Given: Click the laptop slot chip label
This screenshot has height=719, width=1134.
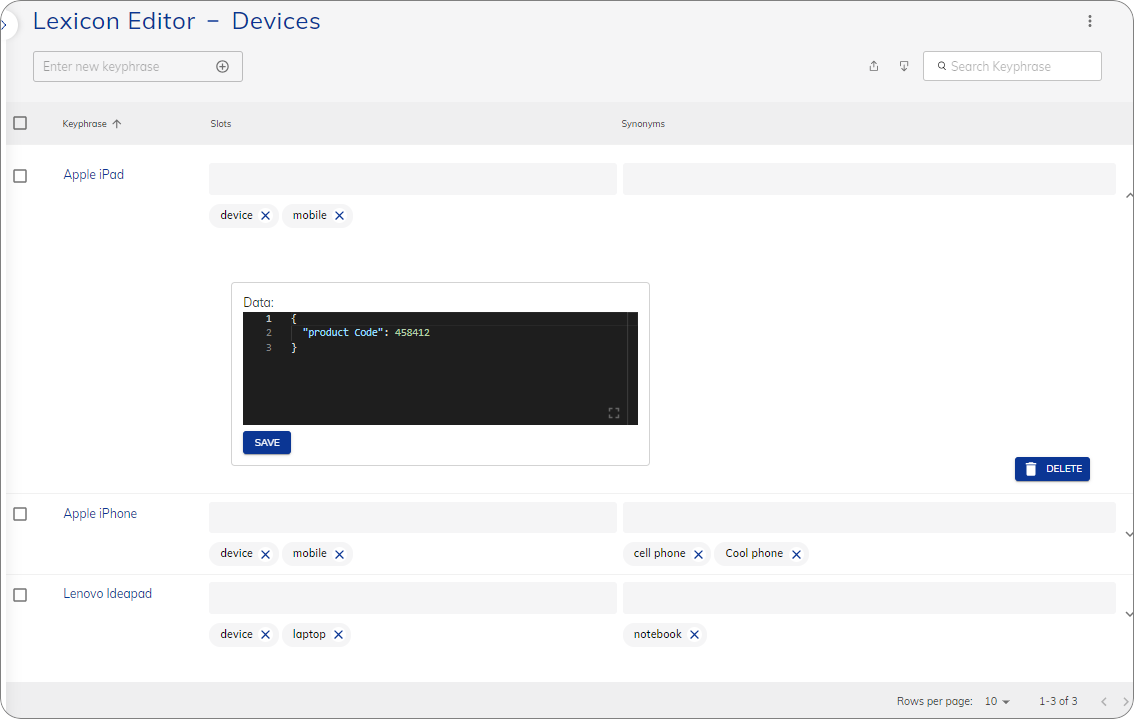Looking at the screenshot, I should point(309,634).
